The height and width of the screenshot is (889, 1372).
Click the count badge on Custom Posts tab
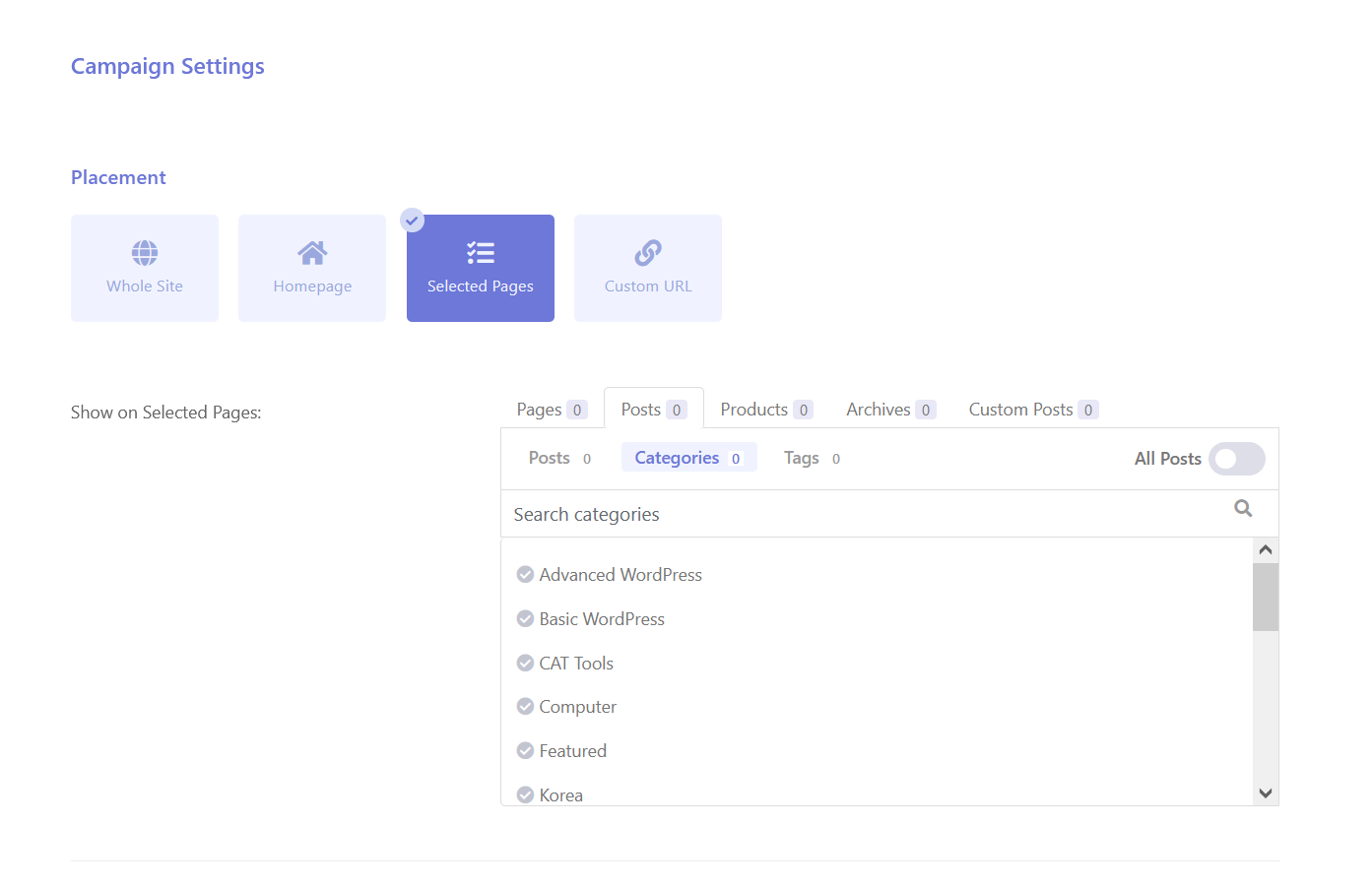point(1088,410)
